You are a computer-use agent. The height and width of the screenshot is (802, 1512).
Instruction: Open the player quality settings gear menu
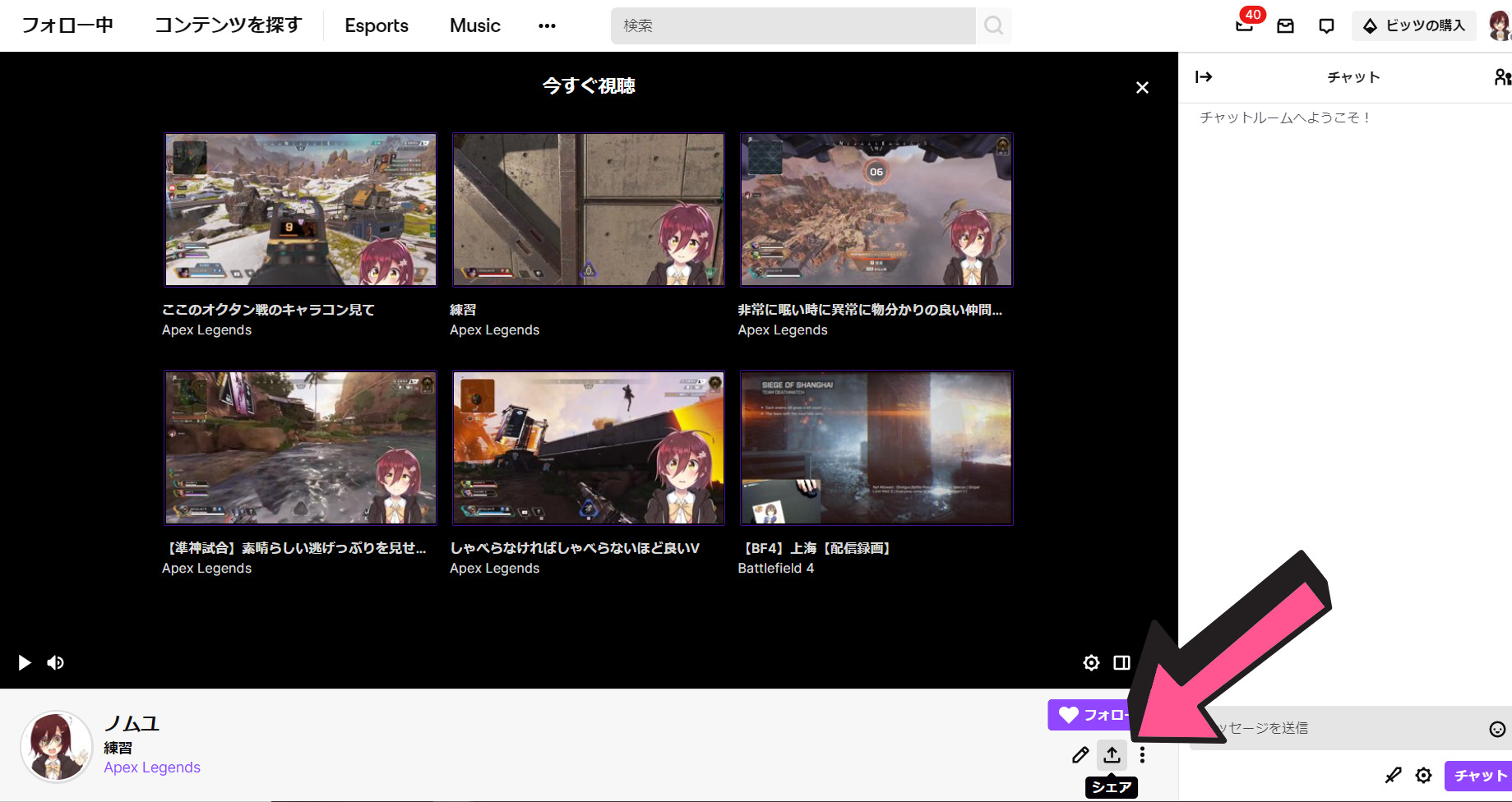tap(1091, 662)
